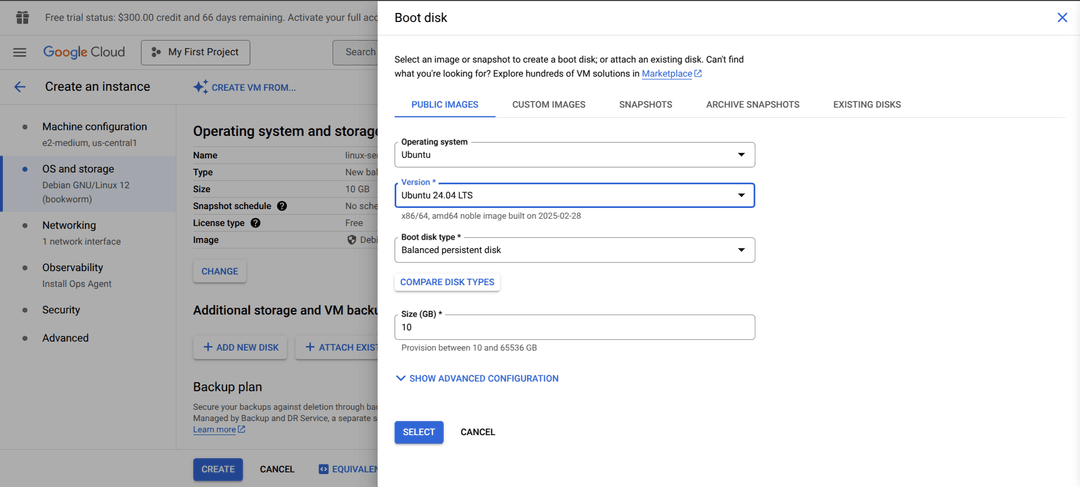The image size is (1080, 487).
Task: Switch to the Archive Snapshots tab
Action: 753,105
